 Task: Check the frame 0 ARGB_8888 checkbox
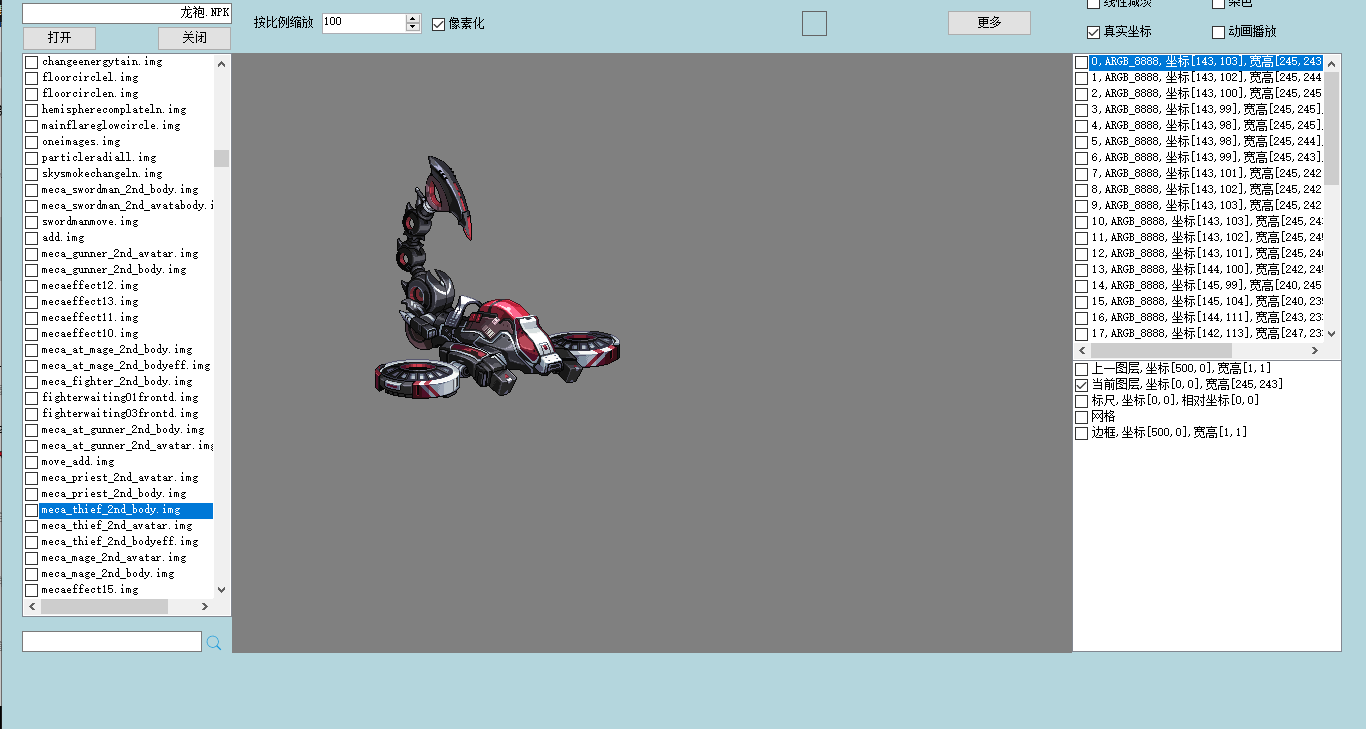1082,62
